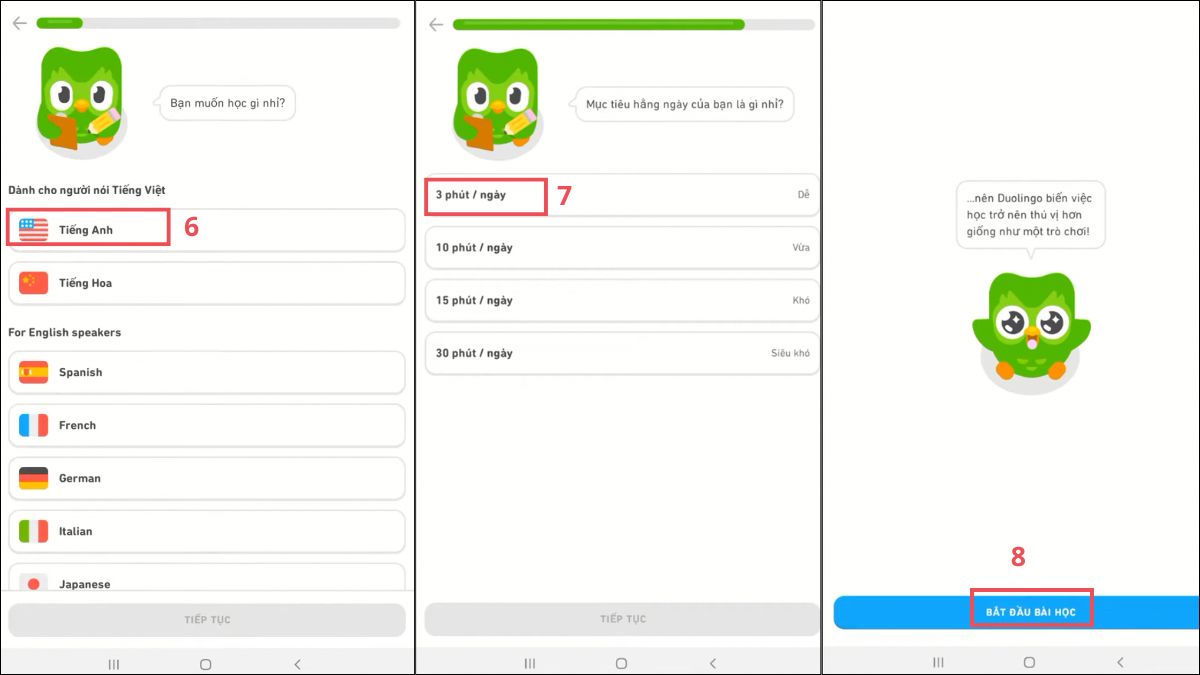Choose the Italian course
The height and width of the screenshot is (675, 1200).
point(207,531)
